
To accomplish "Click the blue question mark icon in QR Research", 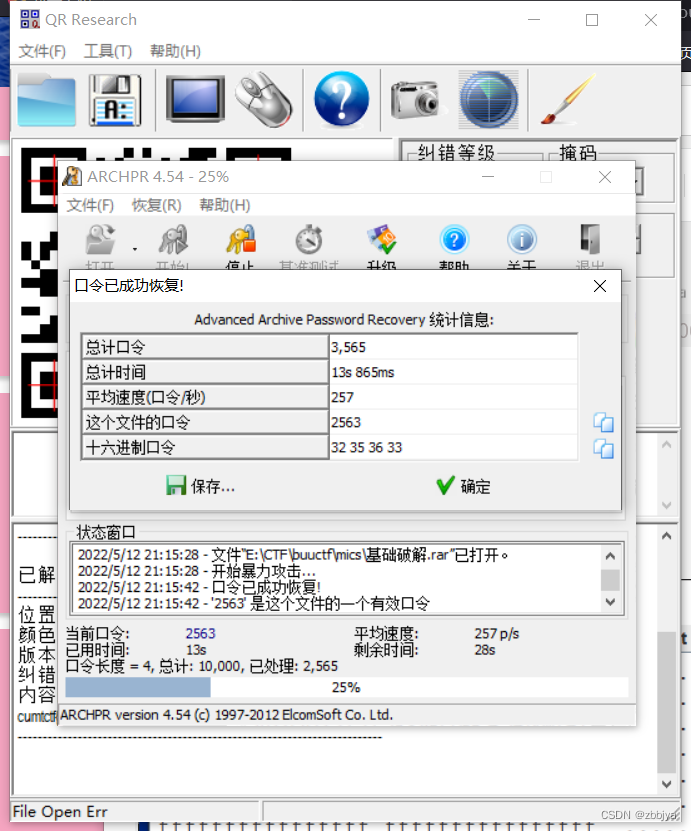I will tap(342, 99).
